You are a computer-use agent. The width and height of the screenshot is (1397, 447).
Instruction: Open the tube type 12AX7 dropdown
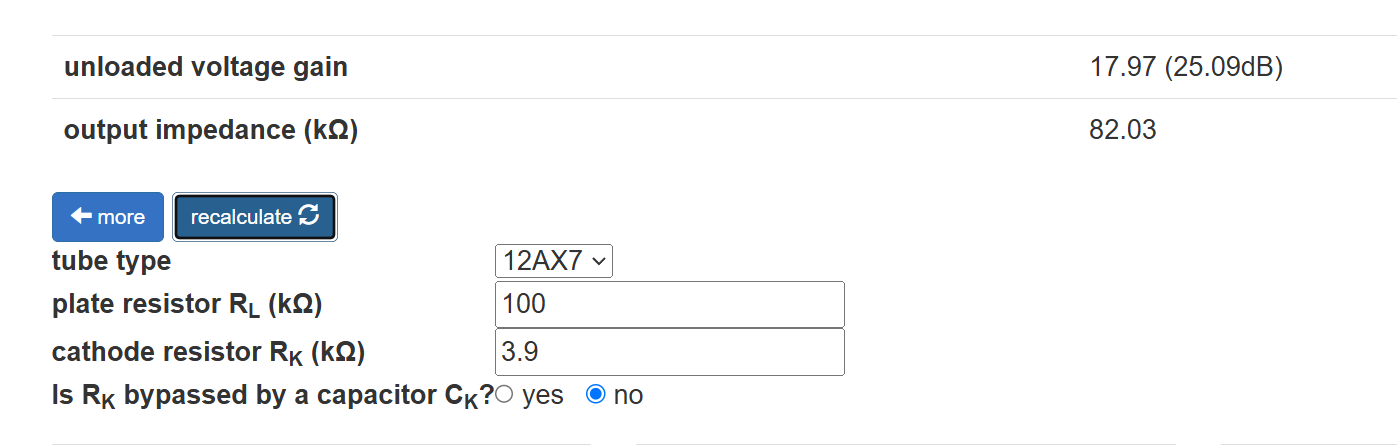(553, 262)
